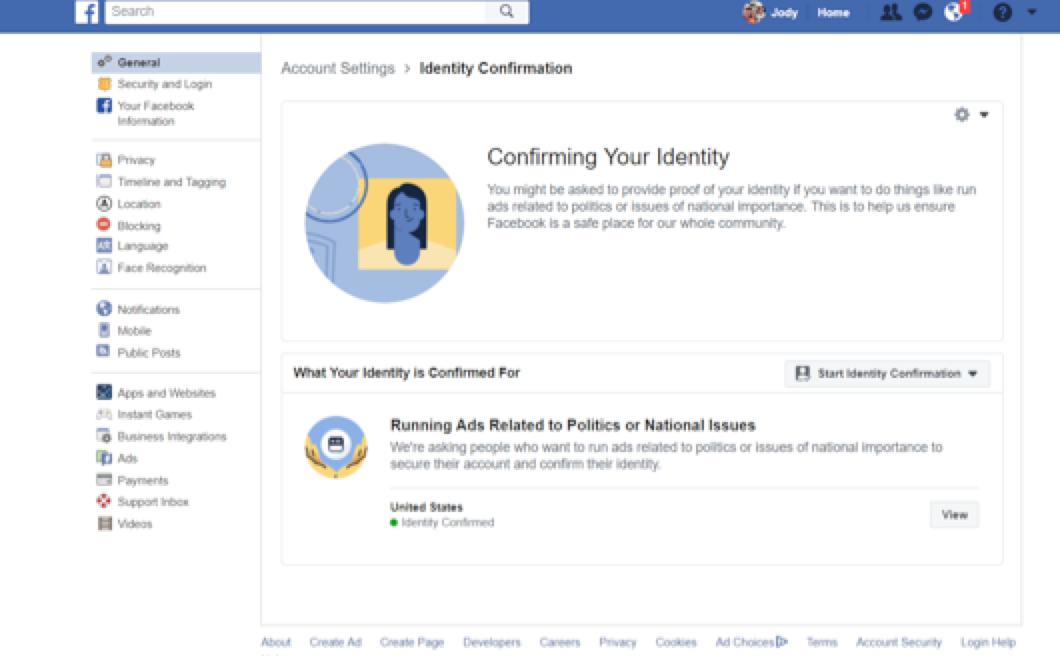Click the Language icon
This screenshot has height=656, width=1060.
pyautogui.click(x=104, y=245)
